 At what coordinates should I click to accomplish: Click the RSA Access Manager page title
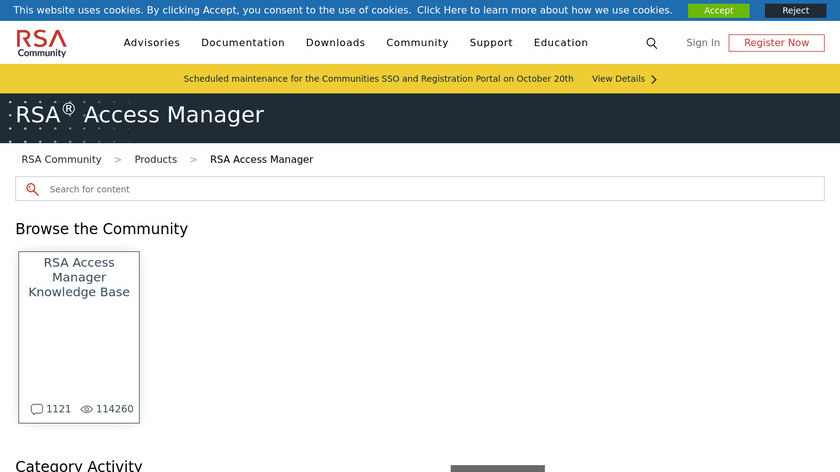click(x=140, y=115)
